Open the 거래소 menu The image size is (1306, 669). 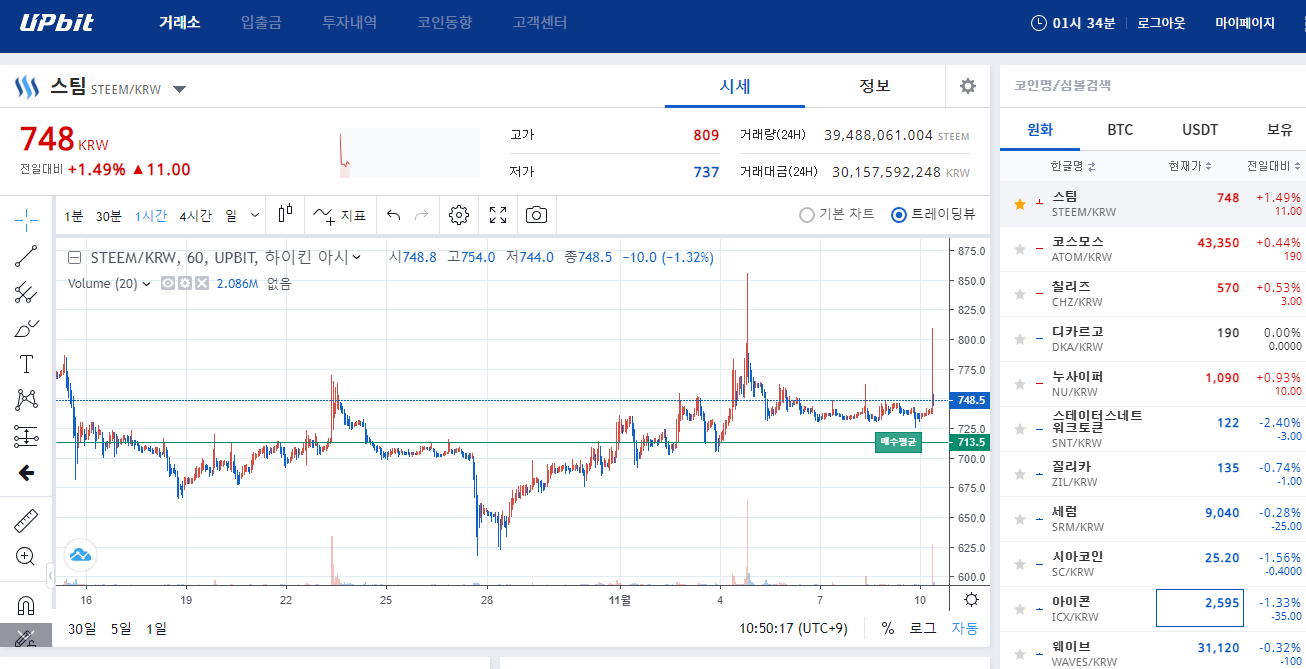pos(180,22)
